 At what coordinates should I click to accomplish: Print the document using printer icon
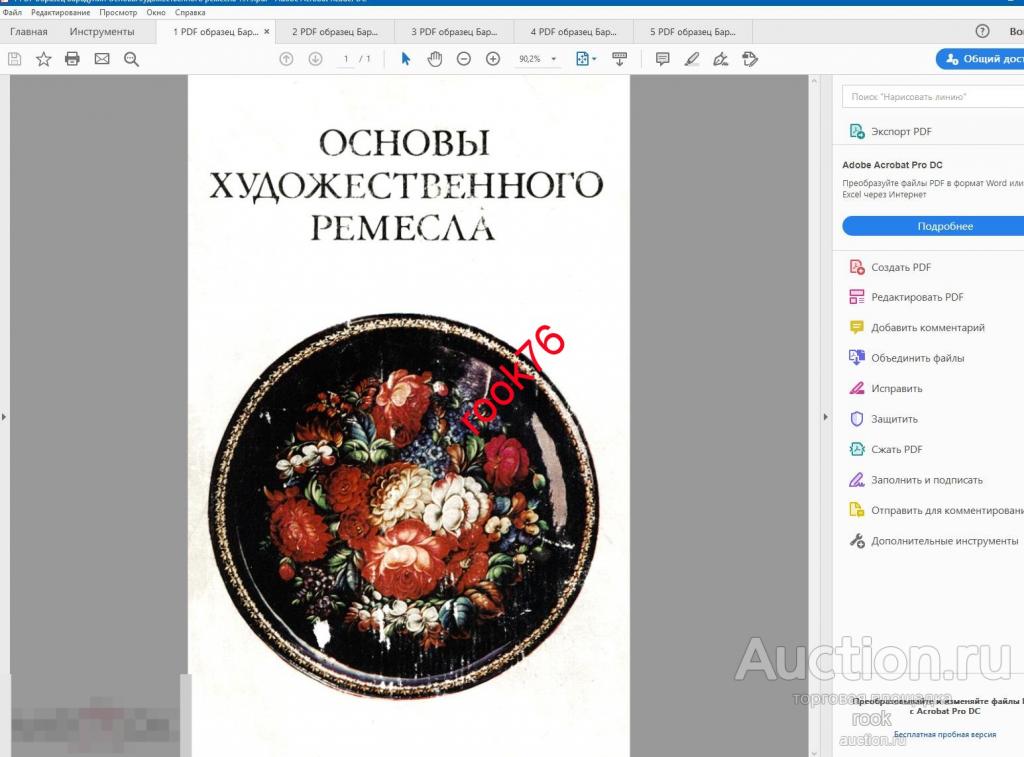point(72,59)
